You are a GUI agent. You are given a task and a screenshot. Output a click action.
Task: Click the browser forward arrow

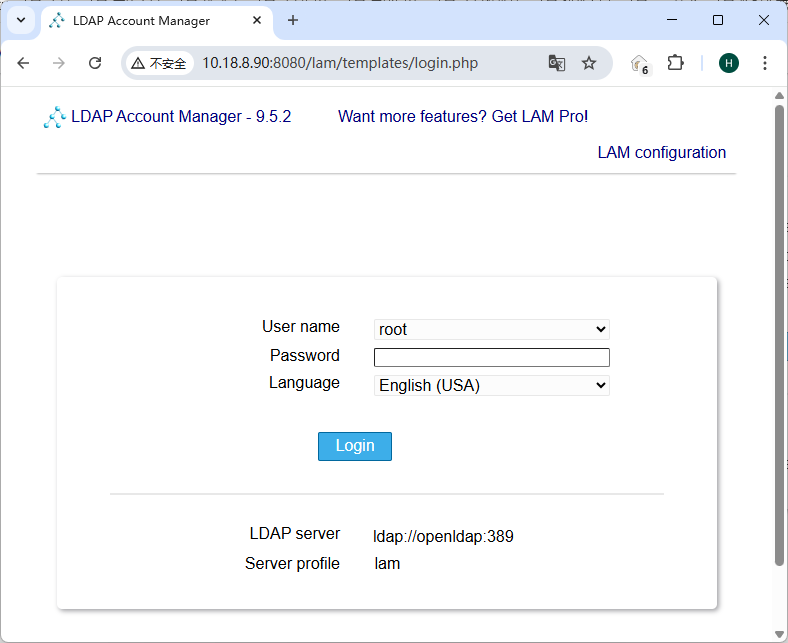[59, 63]
